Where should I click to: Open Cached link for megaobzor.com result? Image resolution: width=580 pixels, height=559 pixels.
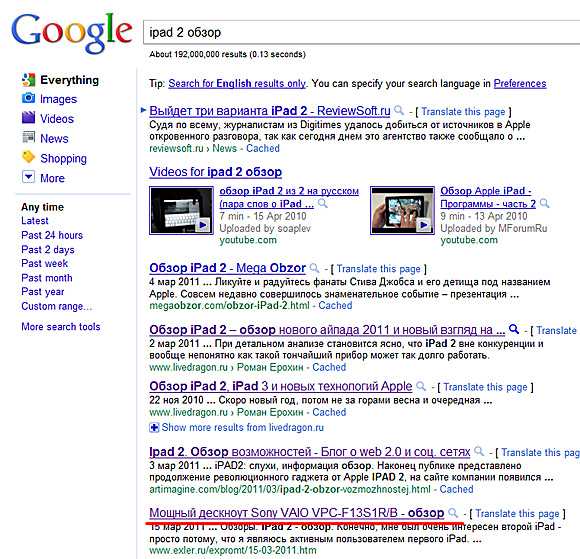(335, 306)
